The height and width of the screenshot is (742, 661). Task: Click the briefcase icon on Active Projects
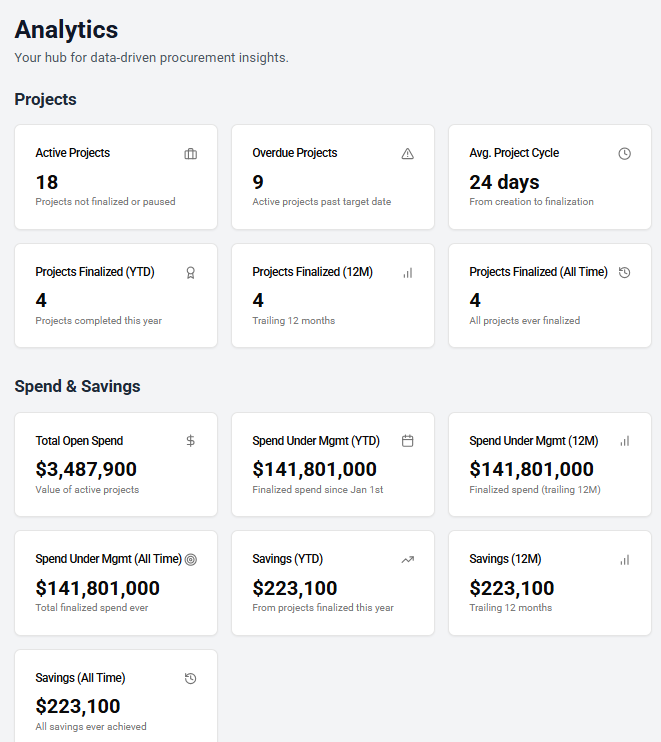(x=191, y=154)
